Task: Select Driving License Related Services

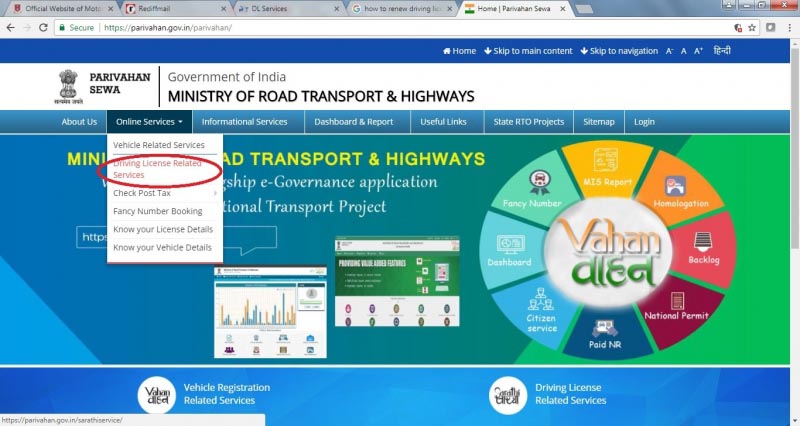Action: (165, 169)
